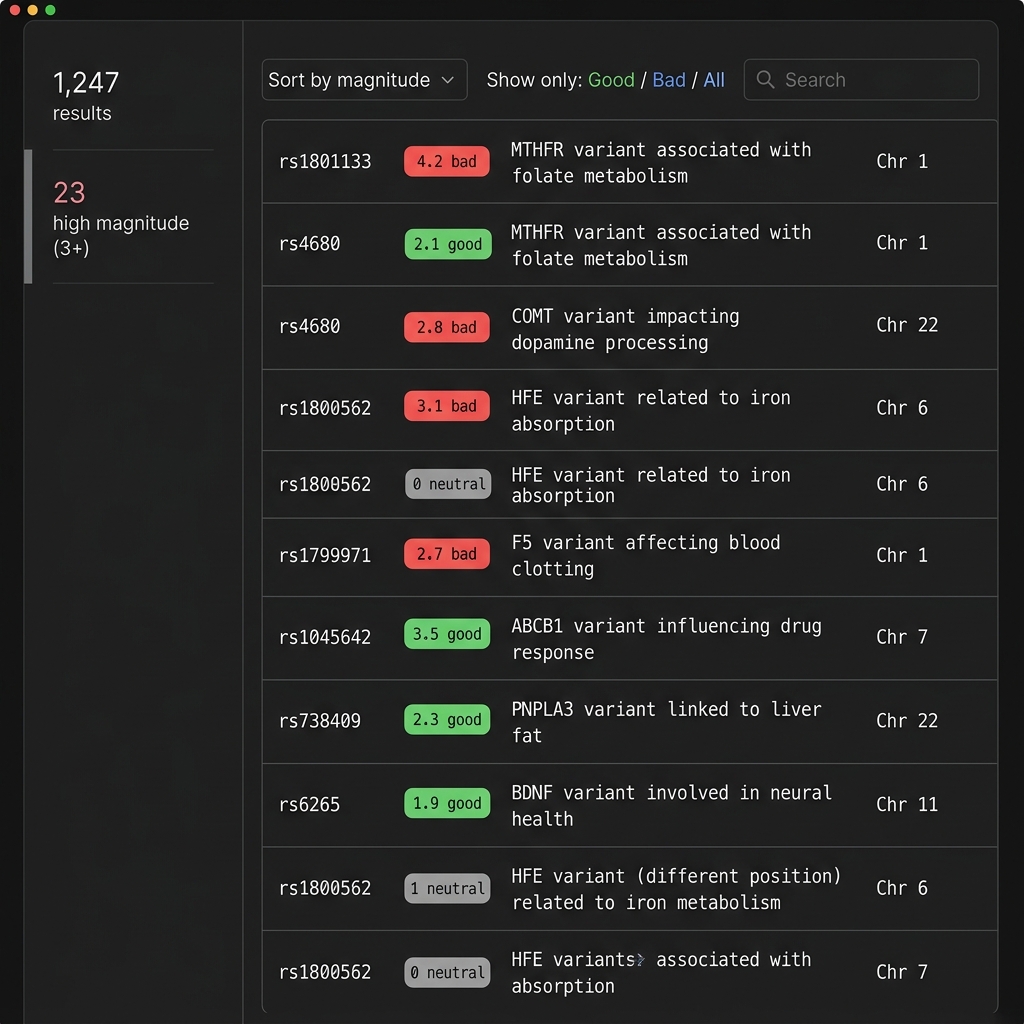
Task: Click the 4.2 bad badge
Action: (447, 161)
